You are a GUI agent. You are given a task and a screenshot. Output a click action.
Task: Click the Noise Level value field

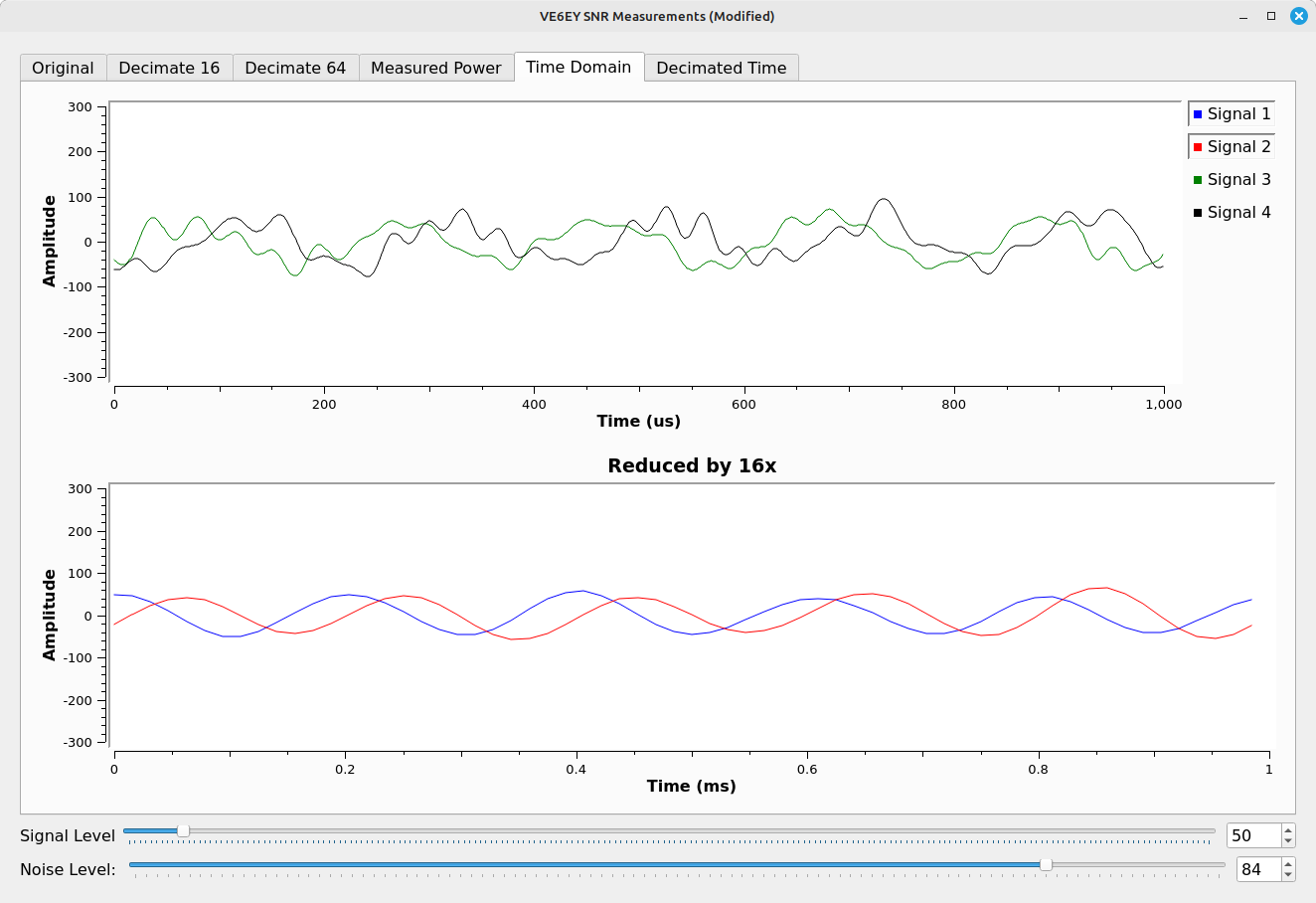pos(1257,869)
